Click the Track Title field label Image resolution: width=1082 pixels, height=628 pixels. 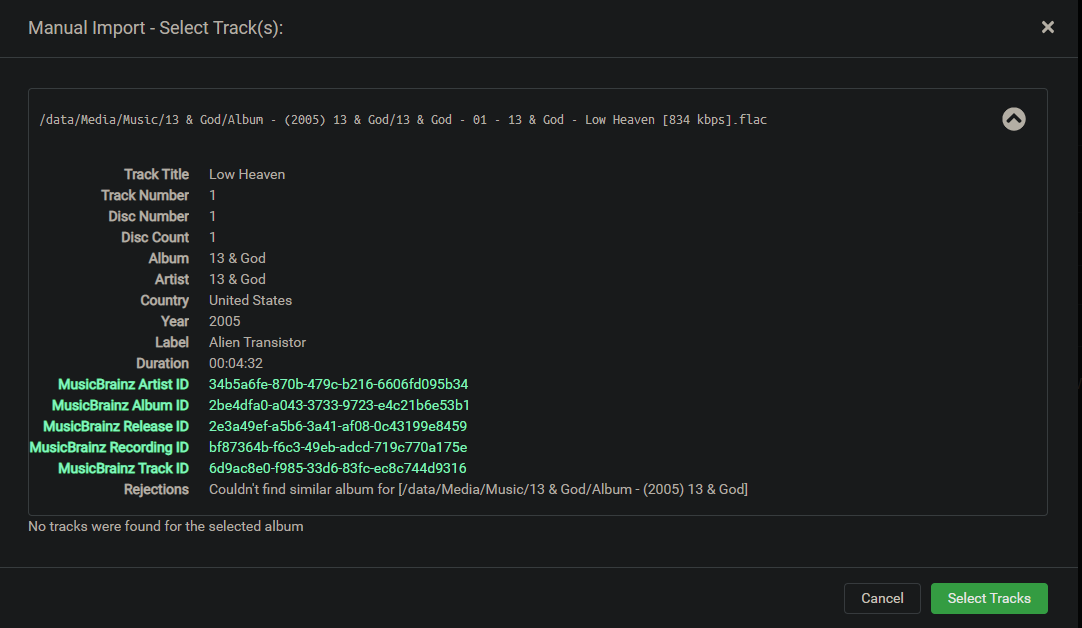(156, 174)
